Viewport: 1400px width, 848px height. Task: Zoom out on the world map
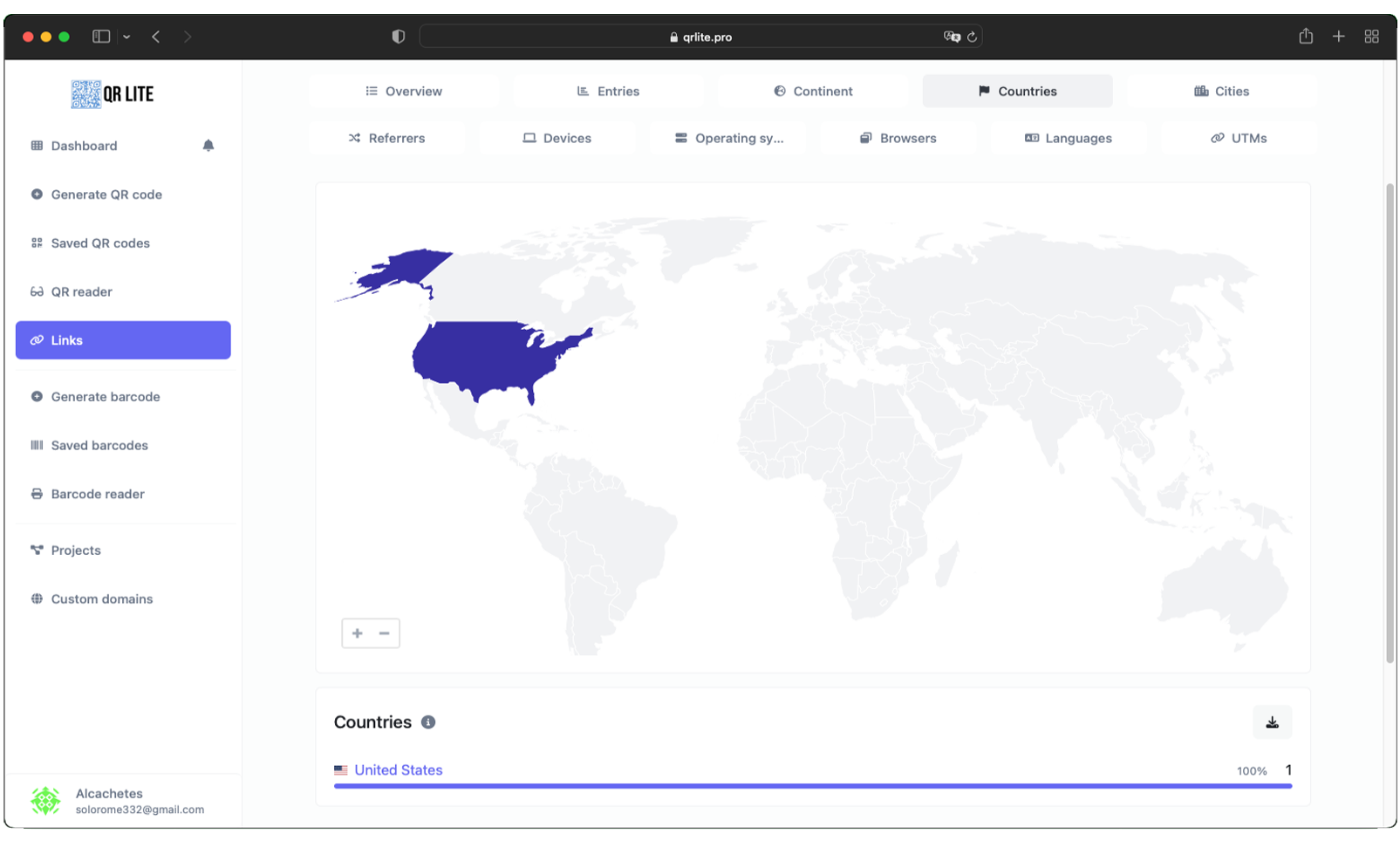pos(385,633)
